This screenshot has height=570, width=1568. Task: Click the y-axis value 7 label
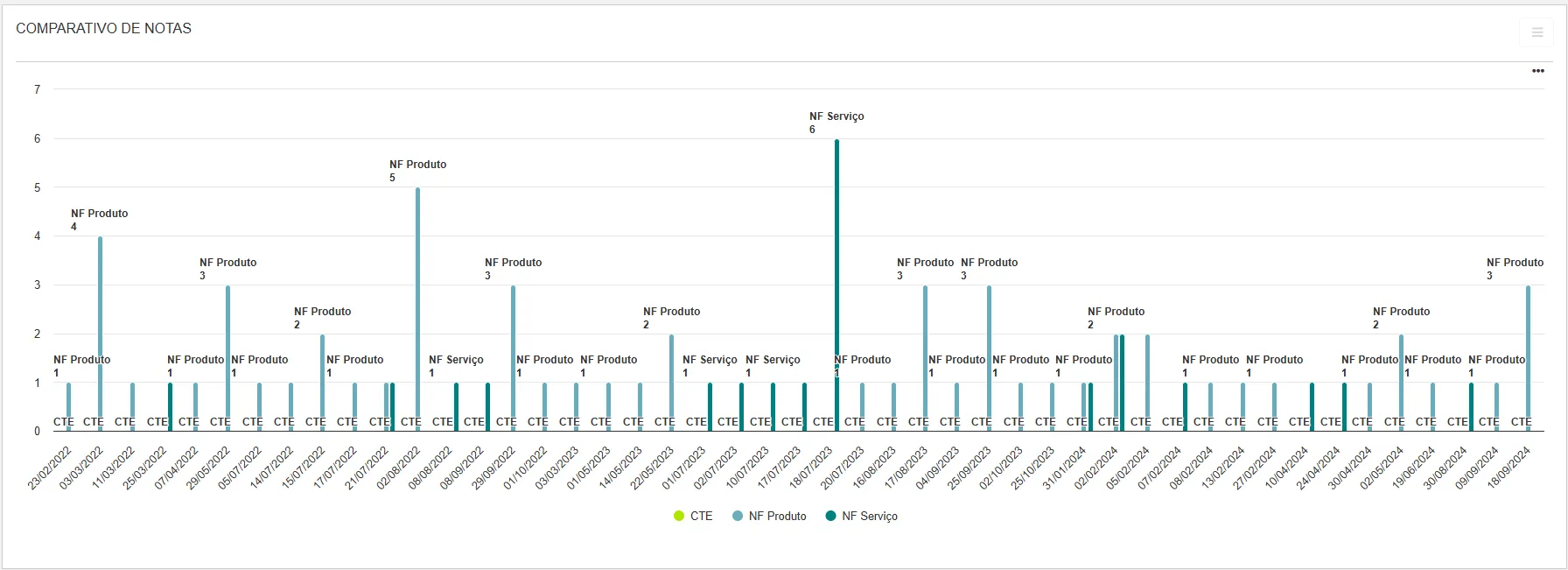pos(37,89)
